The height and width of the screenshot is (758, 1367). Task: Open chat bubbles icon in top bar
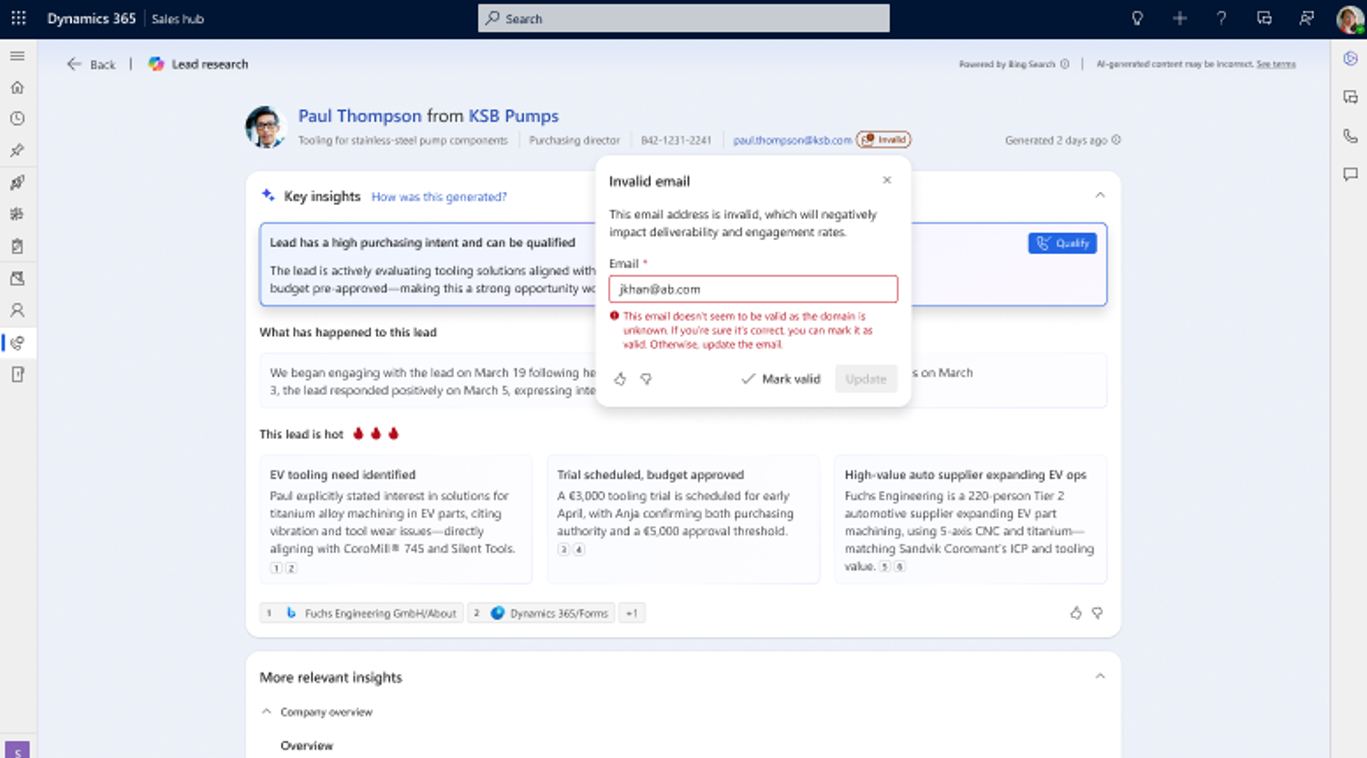pos(1264,19)
